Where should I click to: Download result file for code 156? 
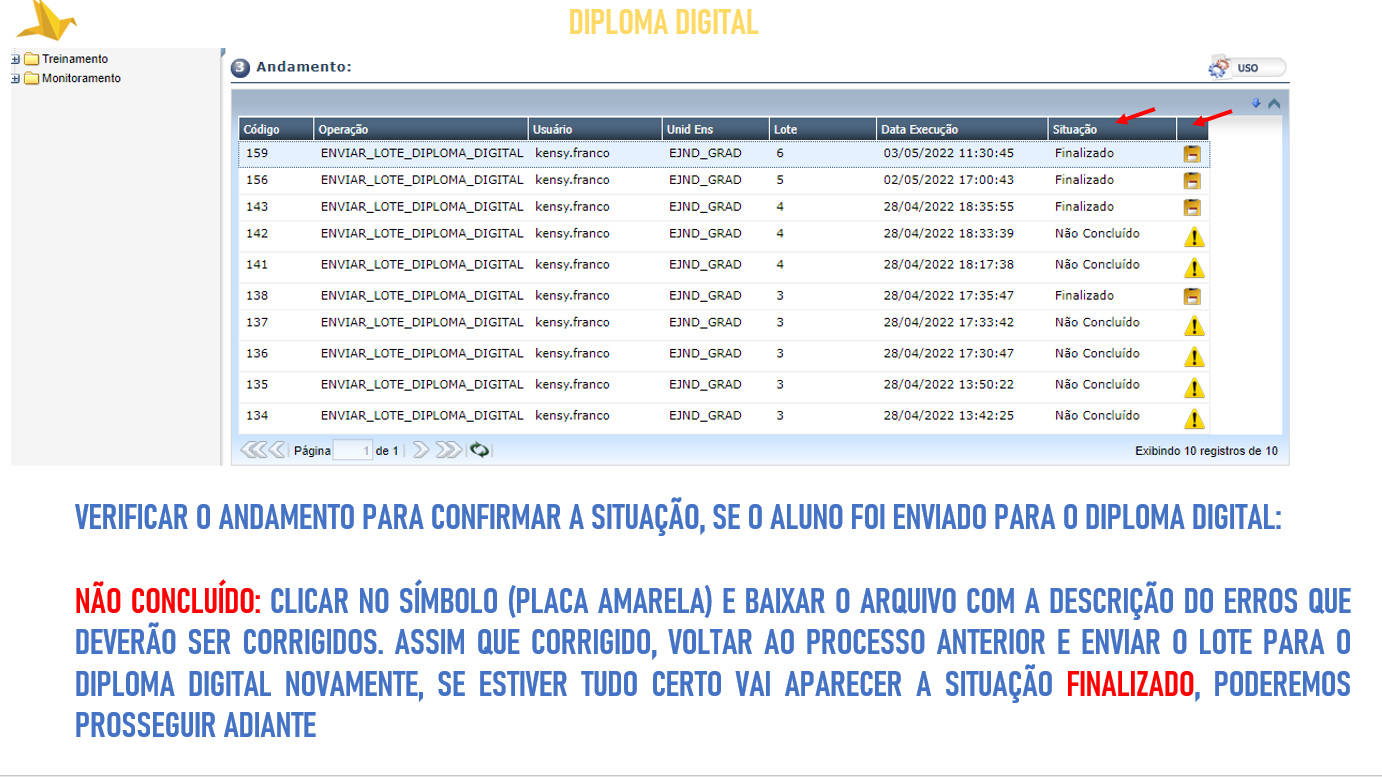coord(1192,181)
